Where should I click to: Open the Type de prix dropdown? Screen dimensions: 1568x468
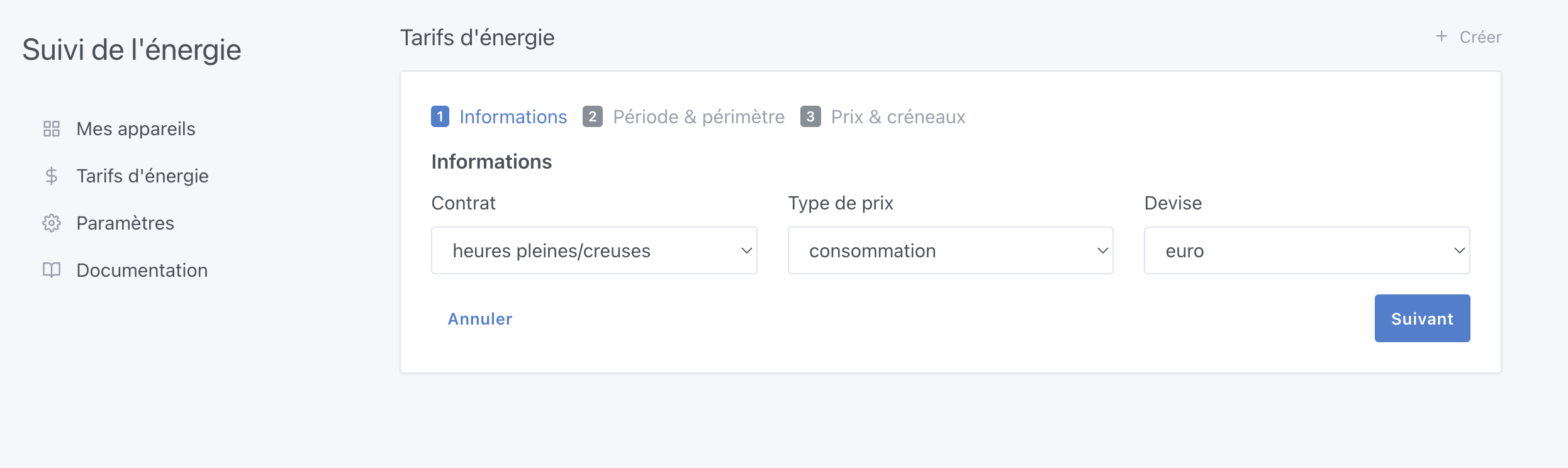click(950, 250)
